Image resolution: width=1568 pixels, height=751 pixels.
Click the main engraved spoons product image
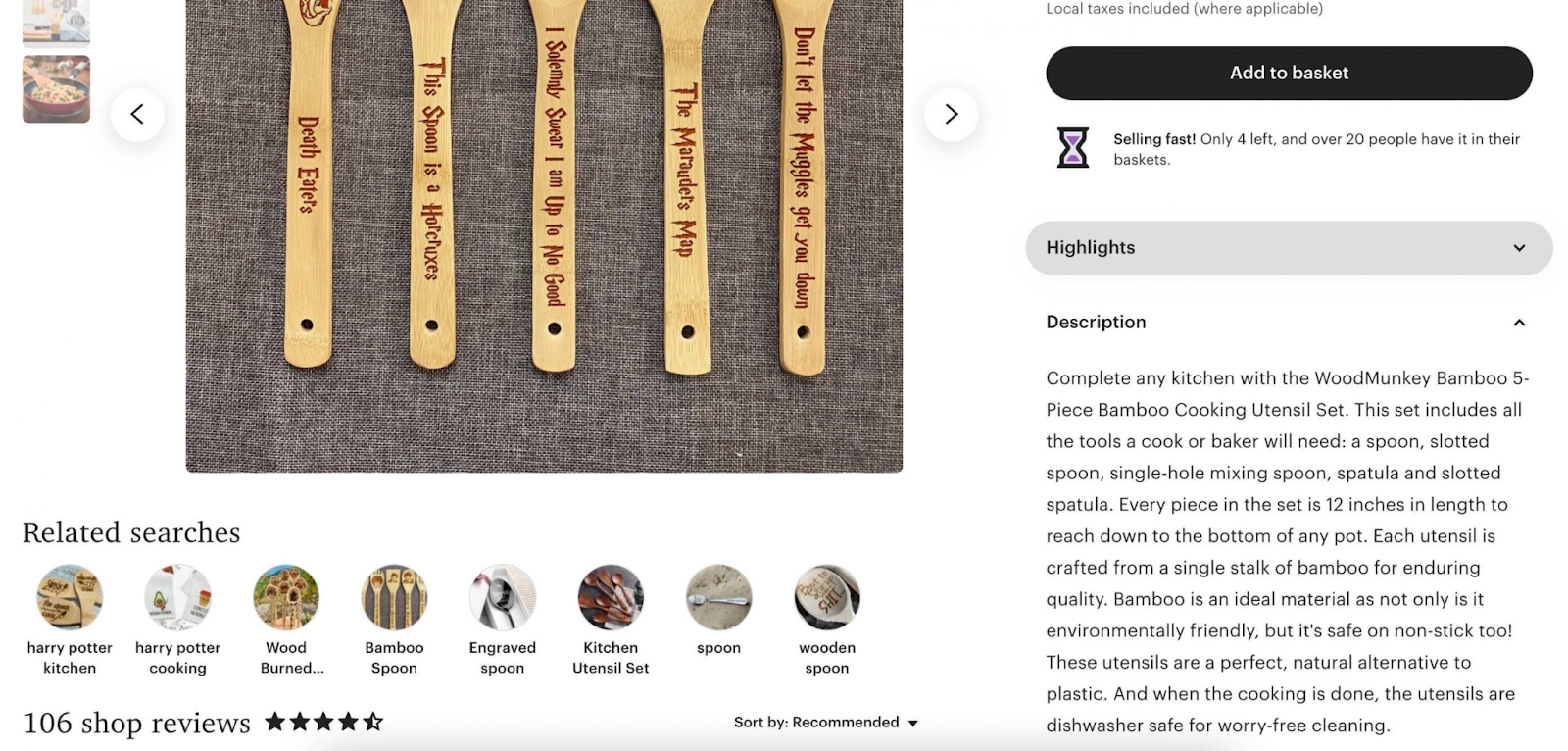(544, 235)
